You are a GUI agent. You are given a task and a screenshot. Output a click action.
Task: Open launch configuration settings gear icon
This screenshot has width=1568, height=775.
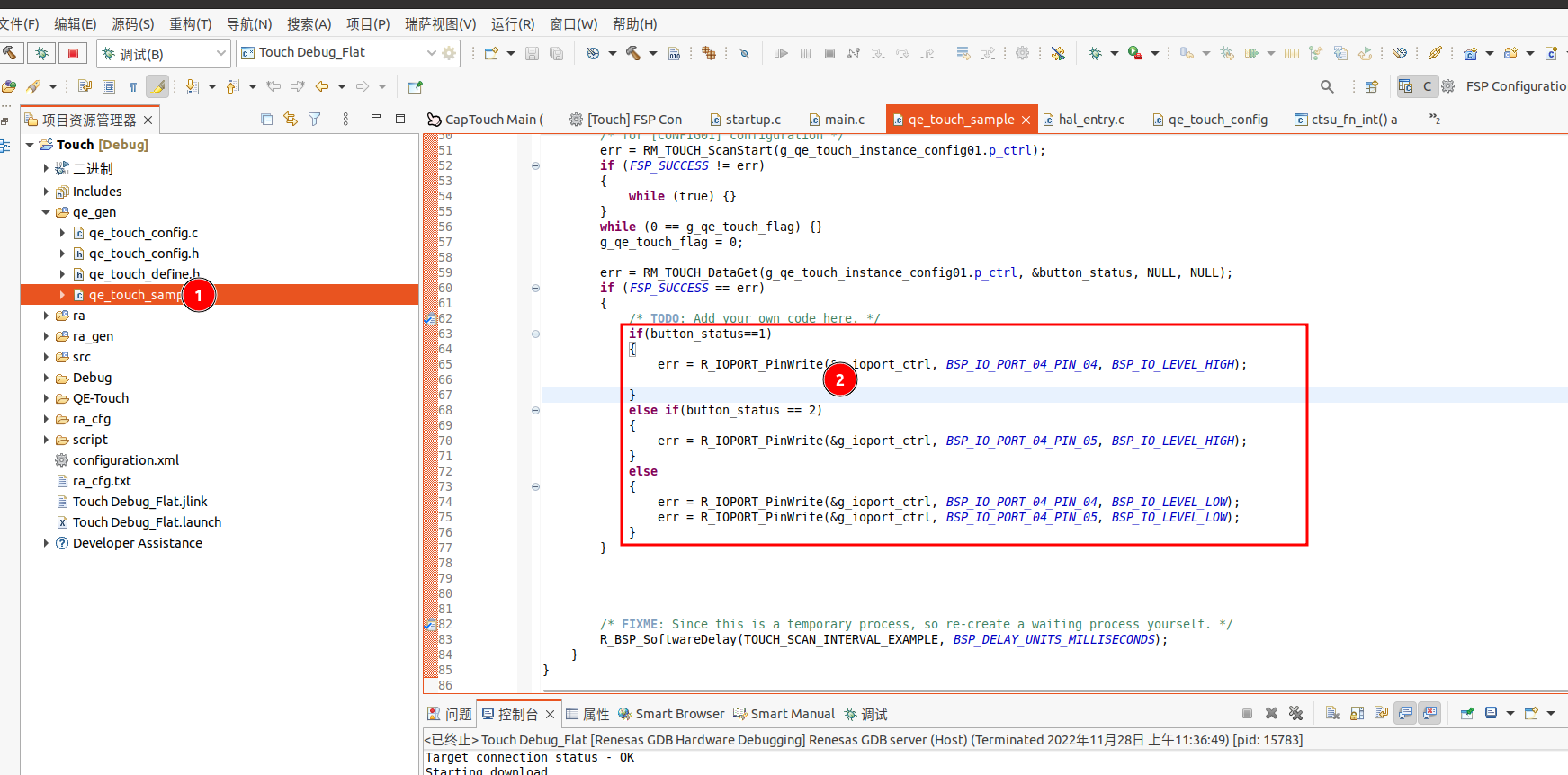449,53
